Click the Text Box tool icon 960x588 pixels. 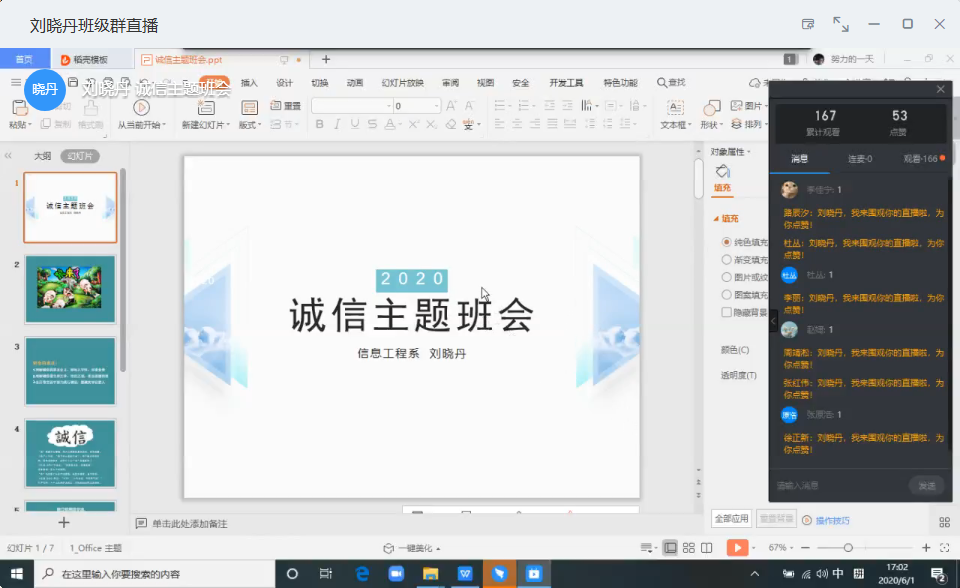(x=673, y=107)
